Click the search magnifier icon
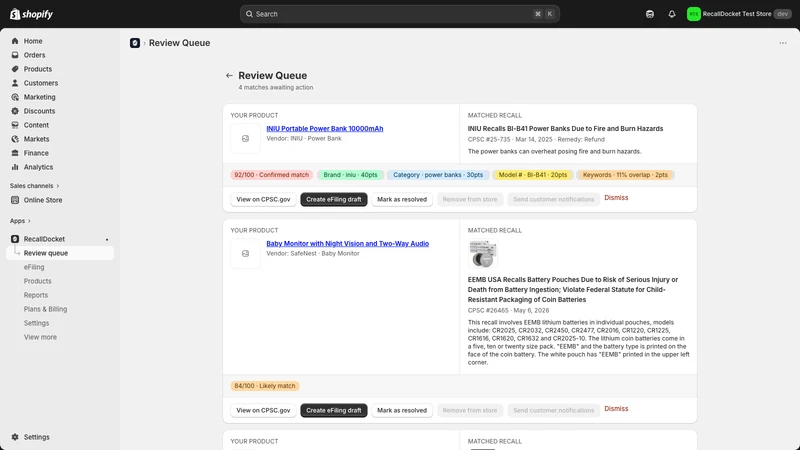Image resolution: width=800 pixels, height=450 pixels. [249, 14]
